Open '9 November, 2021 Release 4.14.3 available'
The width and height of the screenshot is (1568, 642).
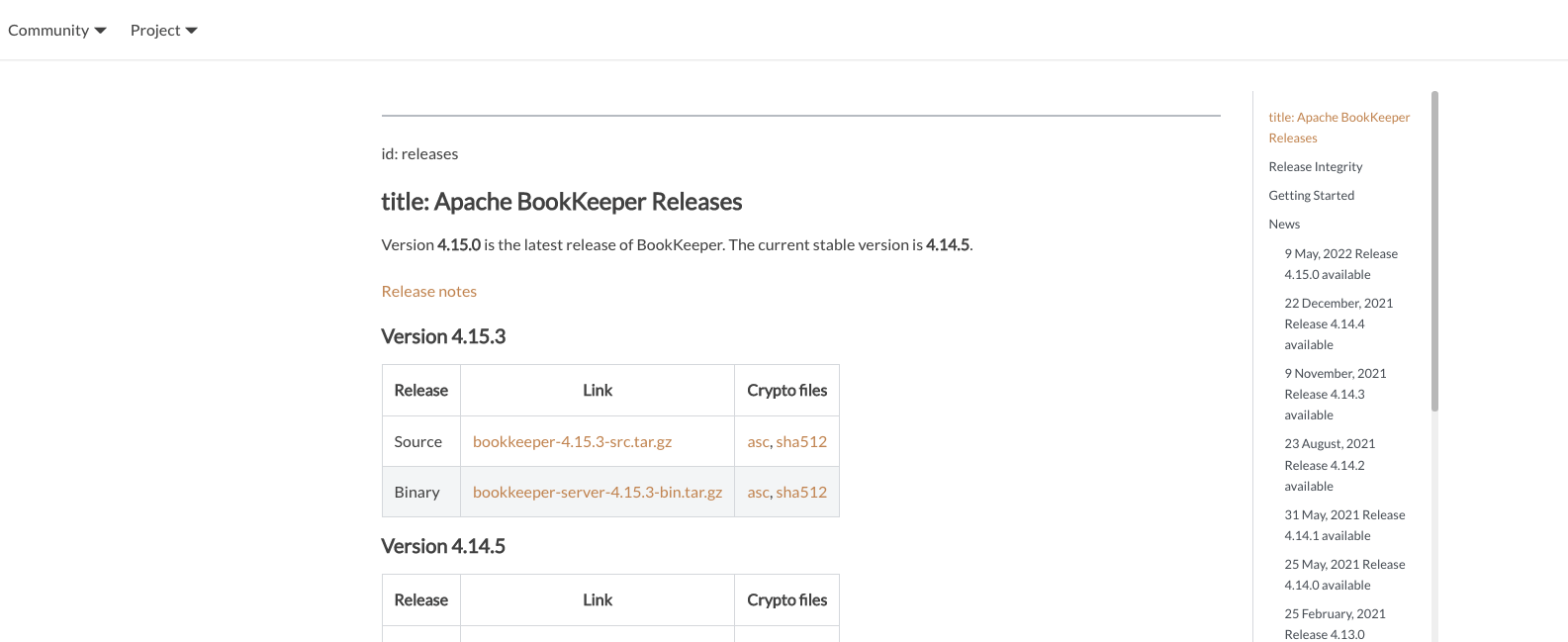[x=1336, y=394]
